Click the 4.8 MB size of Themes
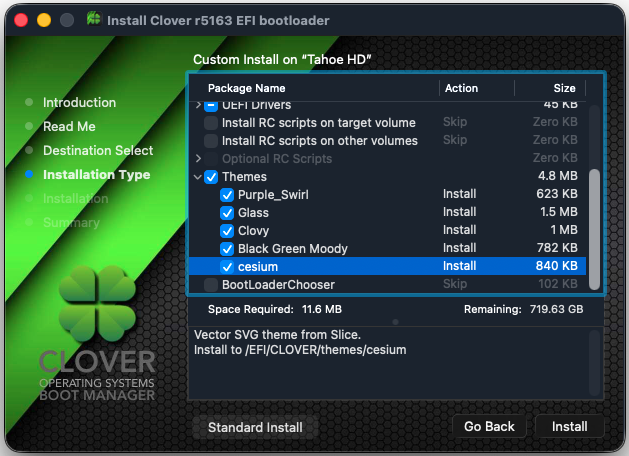The image size is (629, 456). (x=558, y=176)
